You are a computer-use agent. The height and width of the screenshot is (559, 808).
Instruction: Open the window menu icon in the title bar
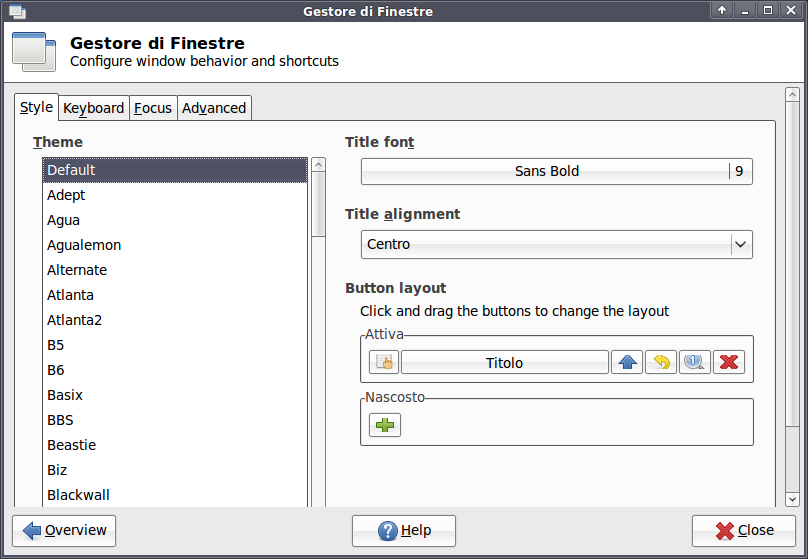16,11
